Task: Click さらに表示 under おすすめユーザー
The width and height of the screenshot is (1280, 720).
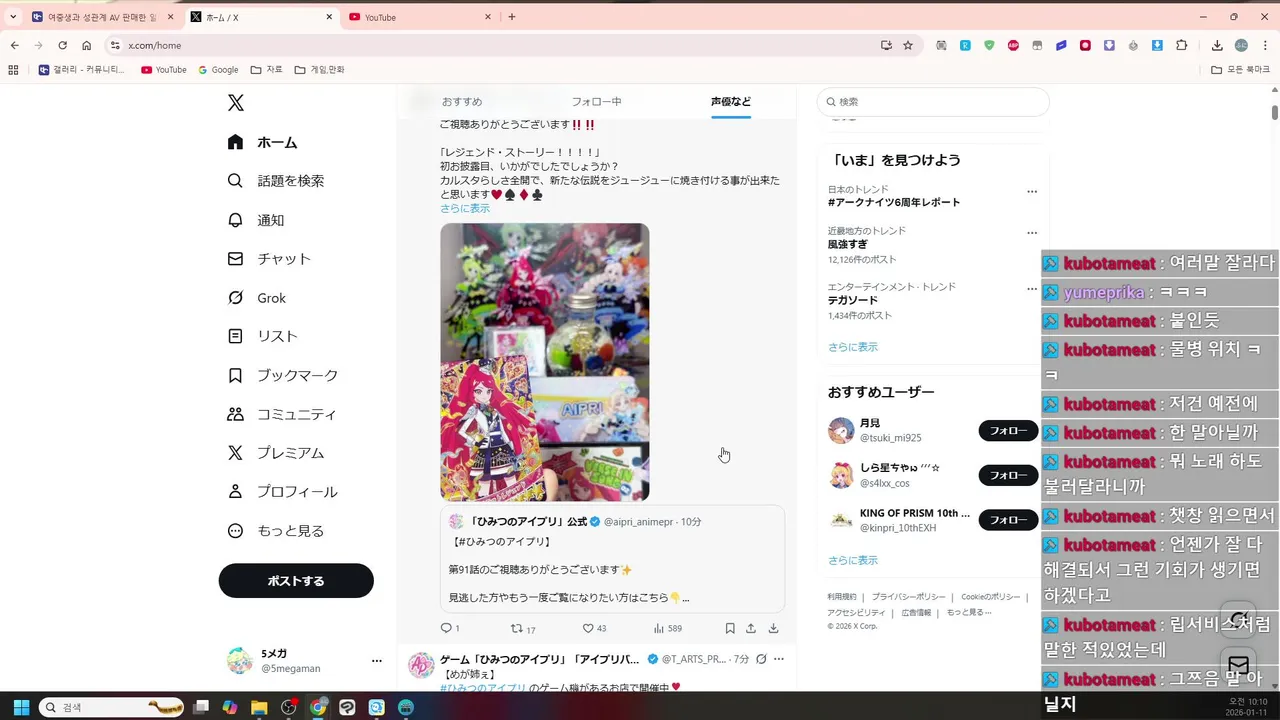Action: 853,561
